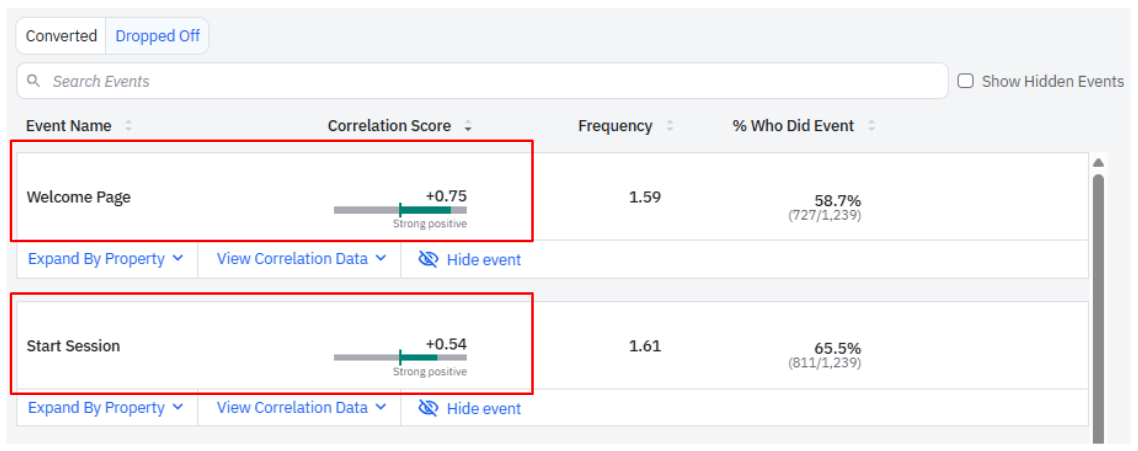Click the scrollbar up arrow
This screenshot has height=451, width=1138.
[x=1099, y=162]
